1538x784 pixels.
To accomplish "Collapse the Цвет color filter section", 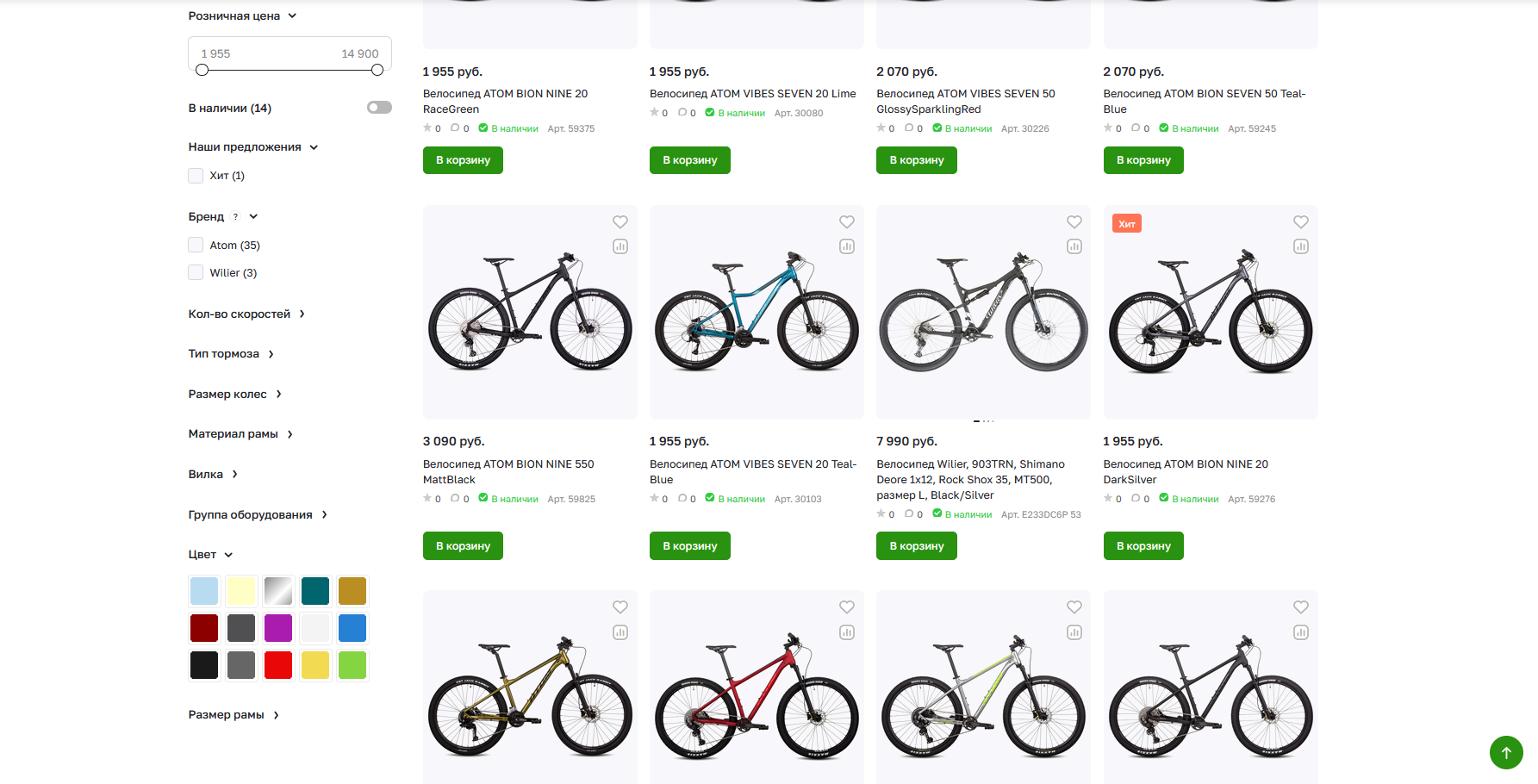I will point(210,555).
